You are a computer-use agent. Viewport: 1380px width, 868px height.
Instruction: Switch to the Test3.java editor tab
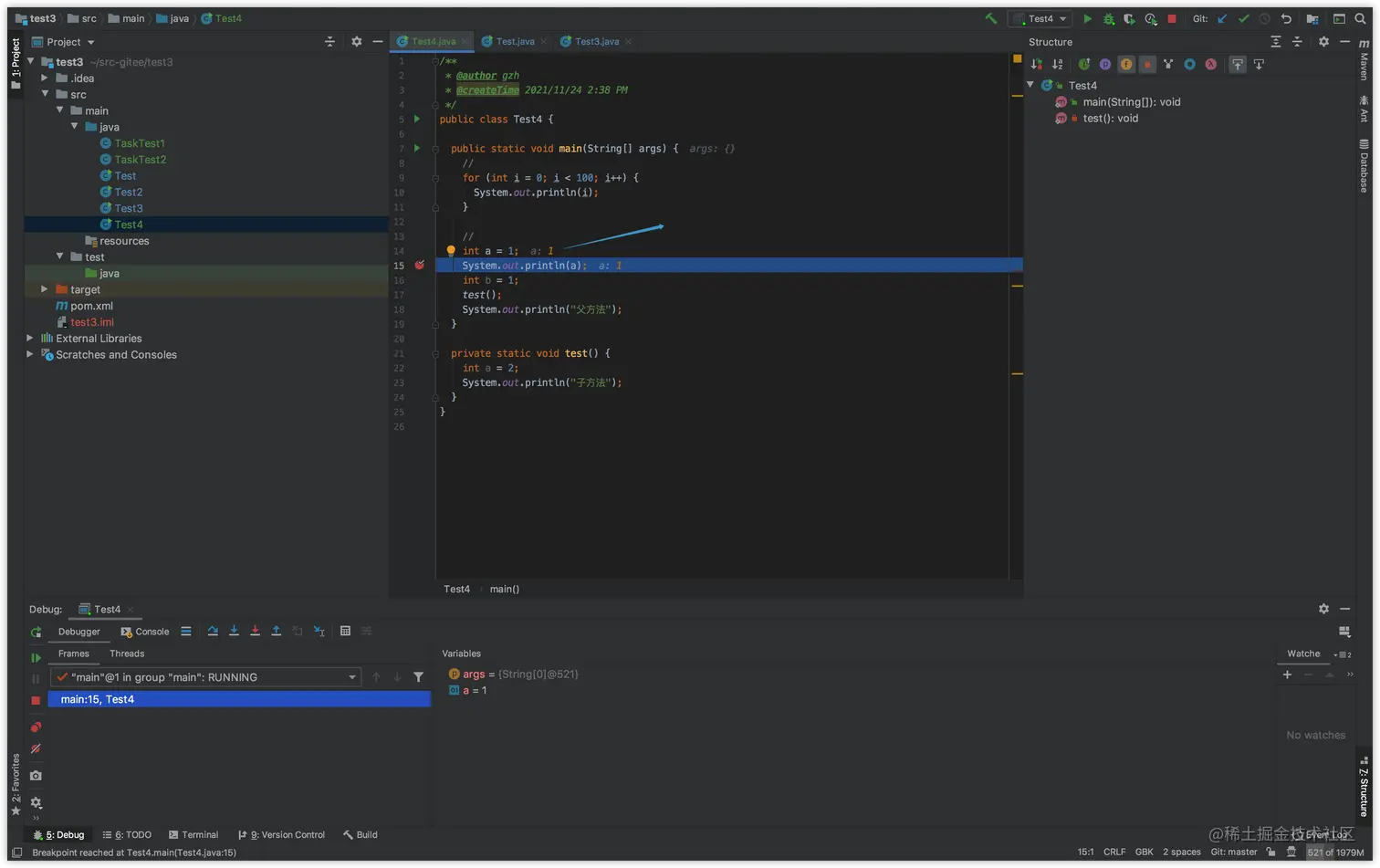tap(596, 41)
